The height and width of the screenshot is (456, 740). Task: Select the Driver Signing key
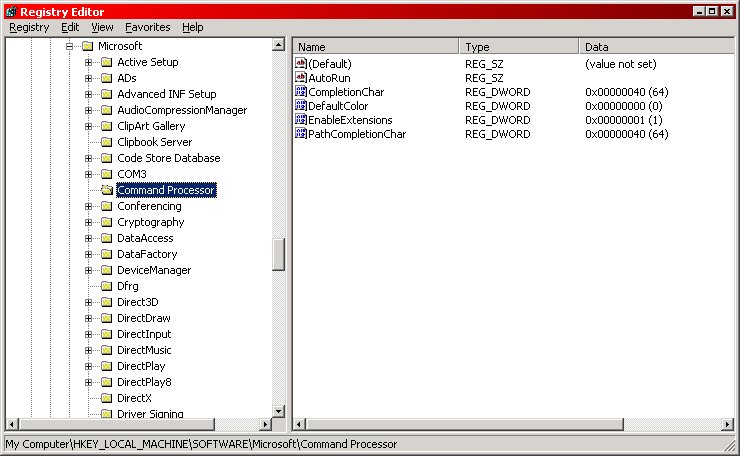point(150,414)
